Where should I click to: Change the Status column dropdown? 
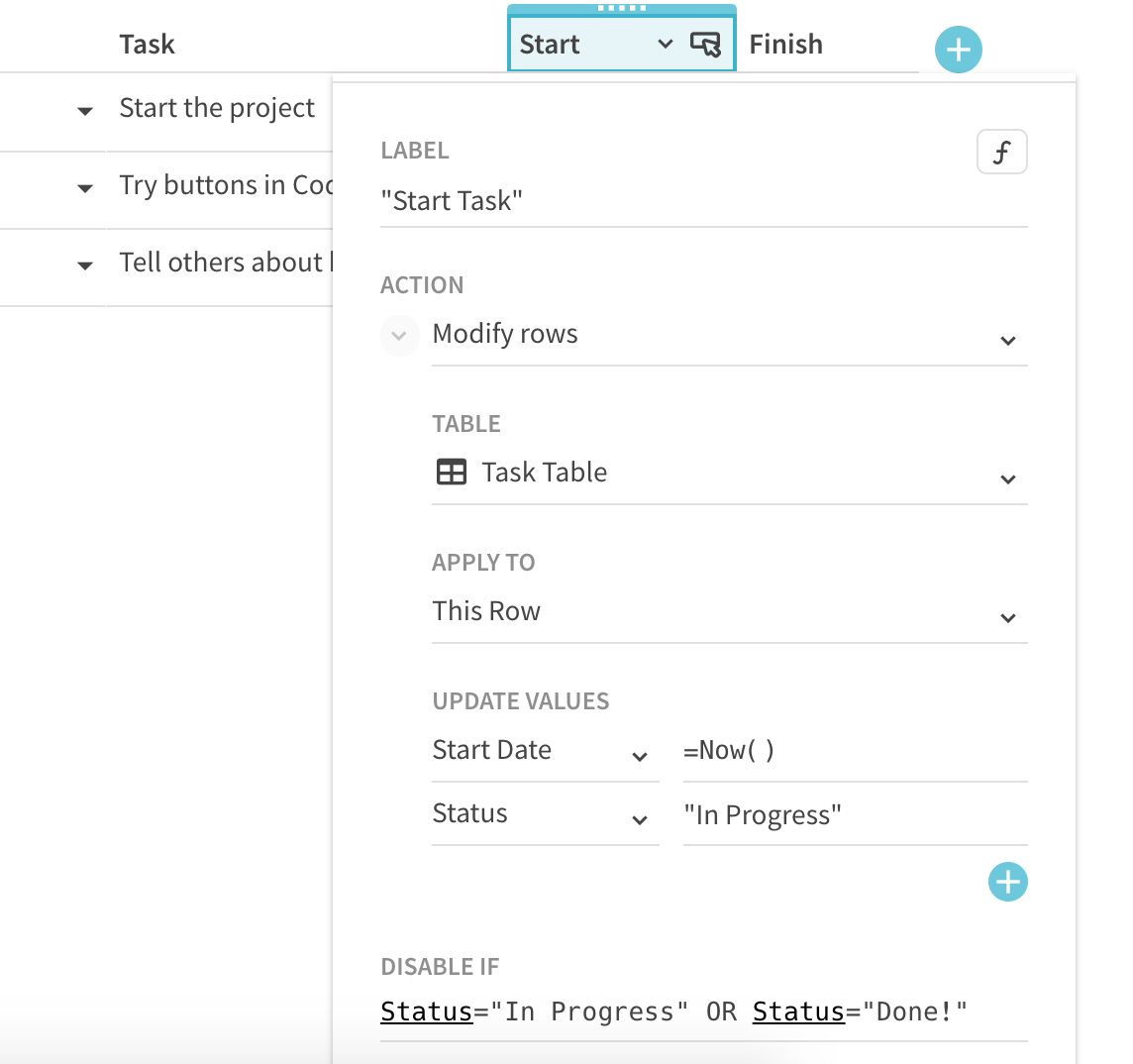click(x=640, y=819)
